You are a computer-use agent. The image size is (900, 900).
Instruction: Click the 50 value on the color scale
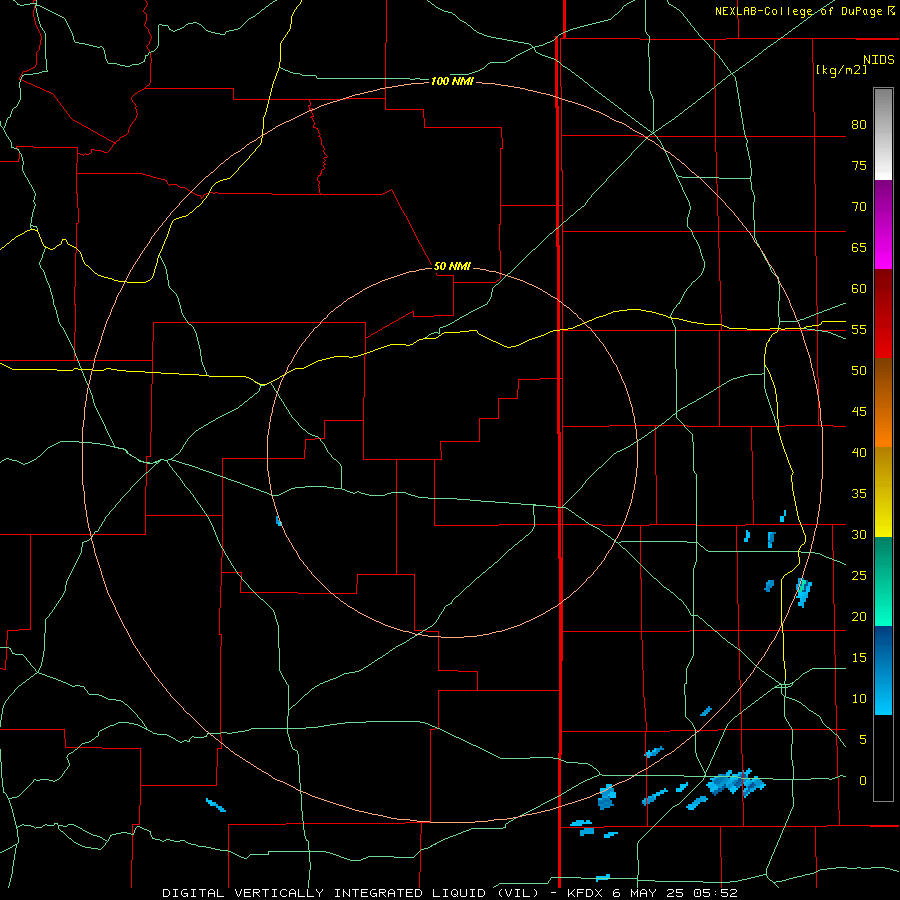859,371
